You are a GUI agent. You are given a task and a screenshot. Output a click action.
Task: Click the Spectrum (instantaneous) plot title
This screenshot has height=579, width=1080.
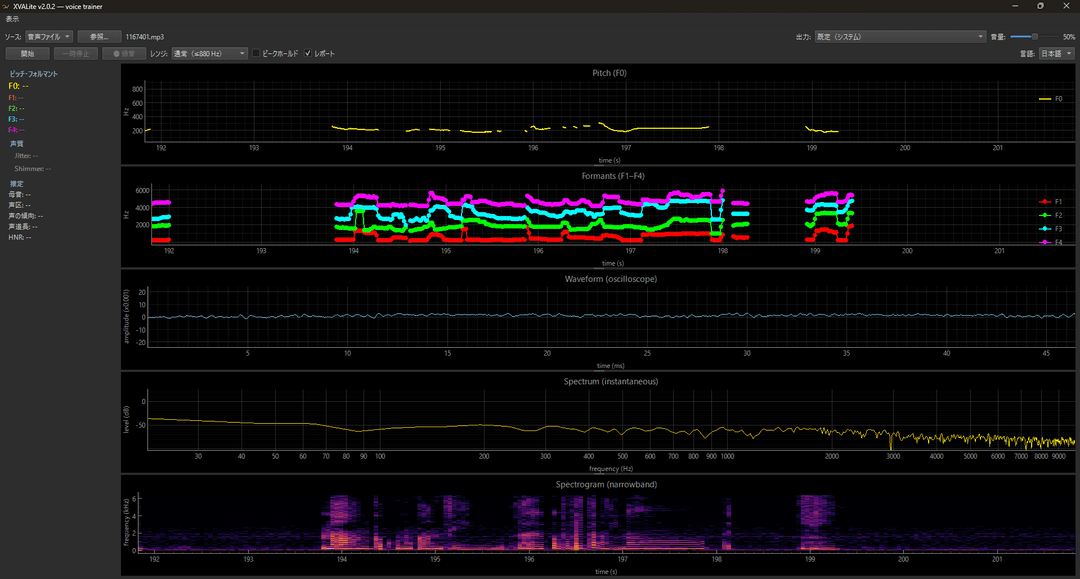[x=610, y=381]
